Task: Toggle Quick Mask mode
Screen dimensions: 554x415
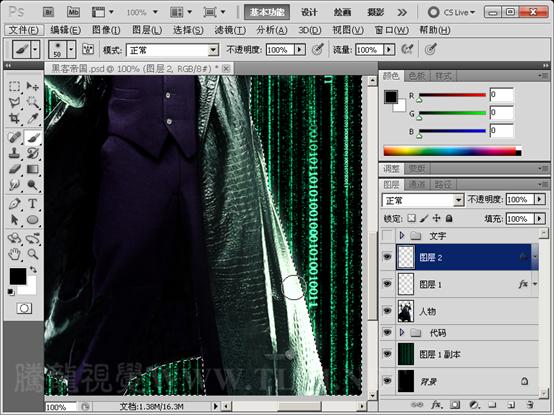Action: 24,308
